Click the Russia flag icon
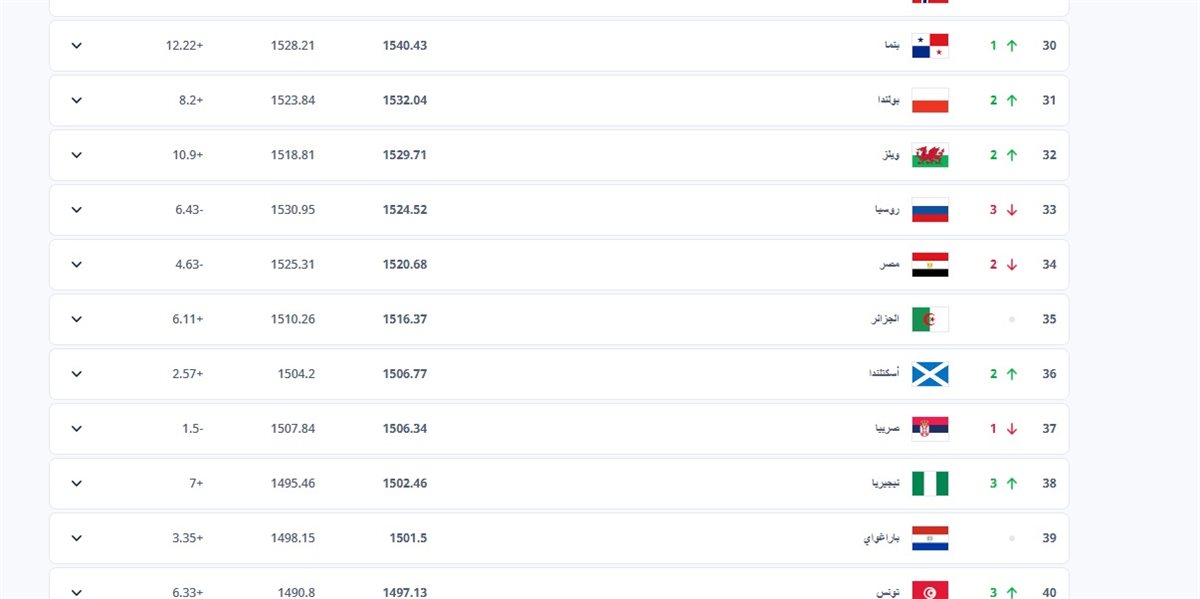The width and height of the screenshot is (1200, 599). pos(929,210)
